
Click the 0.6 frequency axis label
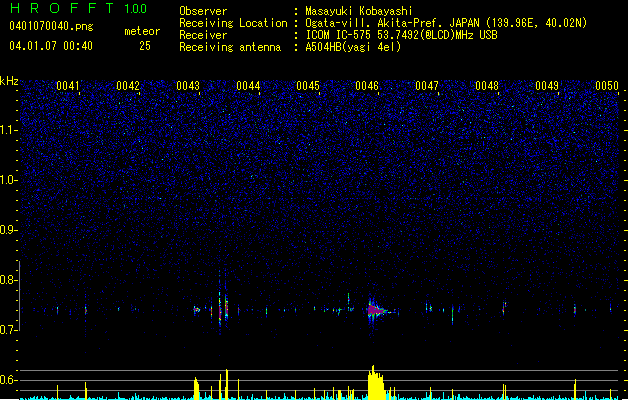coord(8,380)
